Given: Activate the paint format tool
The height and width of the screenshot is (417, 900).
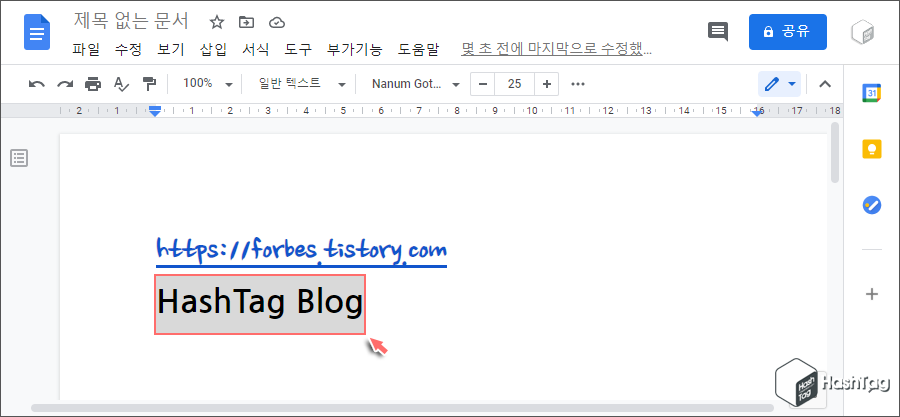Looking at the screenshot, I should 149,84.
